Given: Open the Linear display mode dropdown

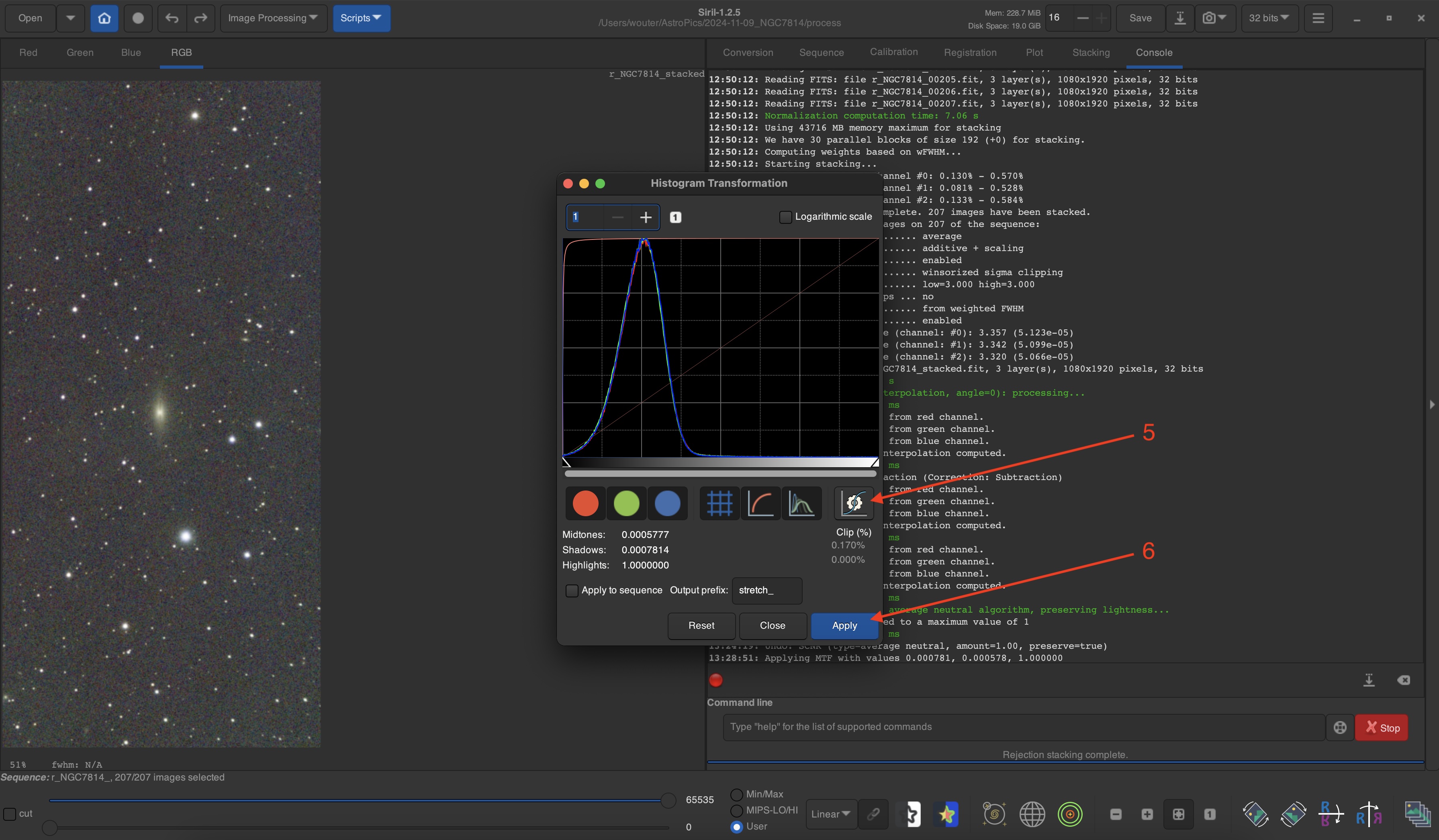Looking at the screenshot, I should pyautogui.click(x=830, y=814).
